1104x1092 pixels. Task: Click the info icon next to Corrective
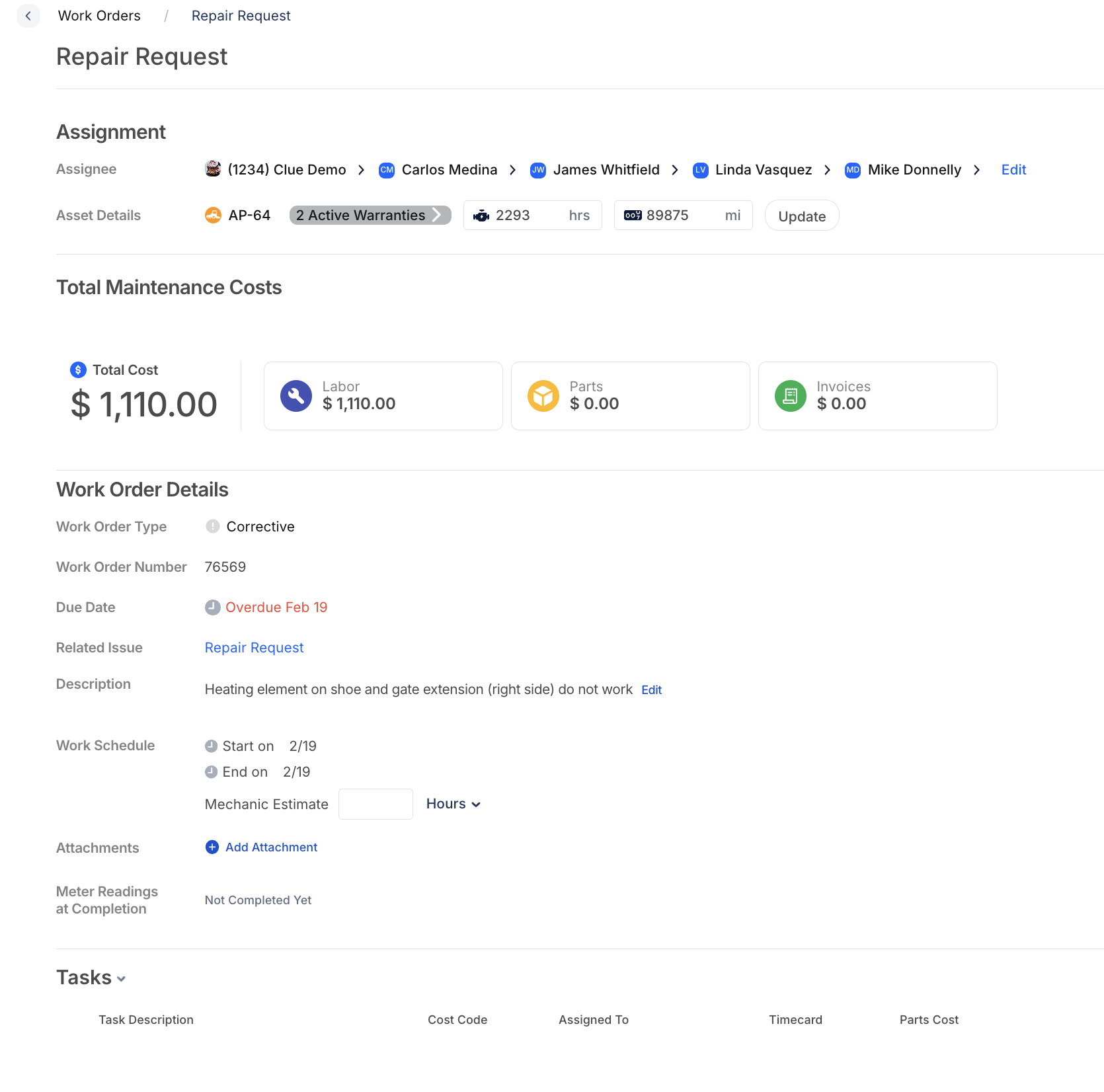coord(212,526)
